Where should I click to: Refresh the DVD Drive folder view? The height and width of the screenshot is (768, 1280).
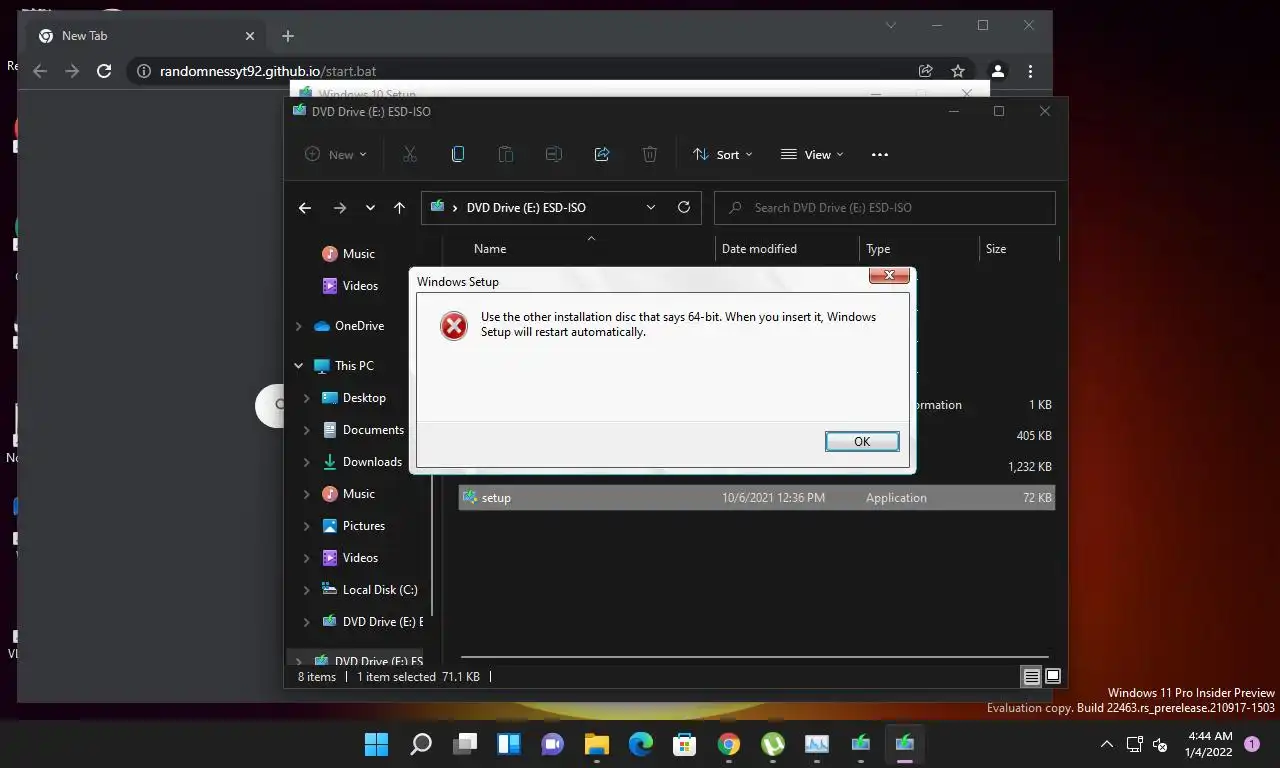coord(684,208)
